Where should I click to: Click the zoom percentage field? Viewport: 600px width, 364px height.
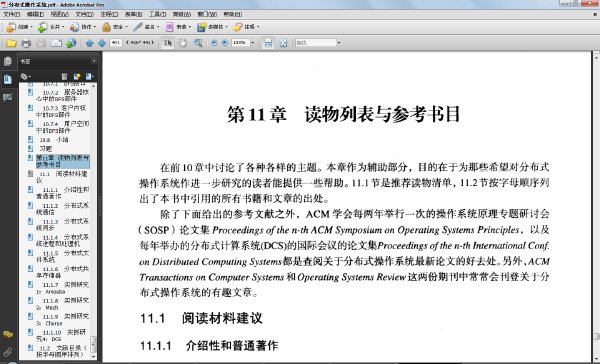point(241,42)
